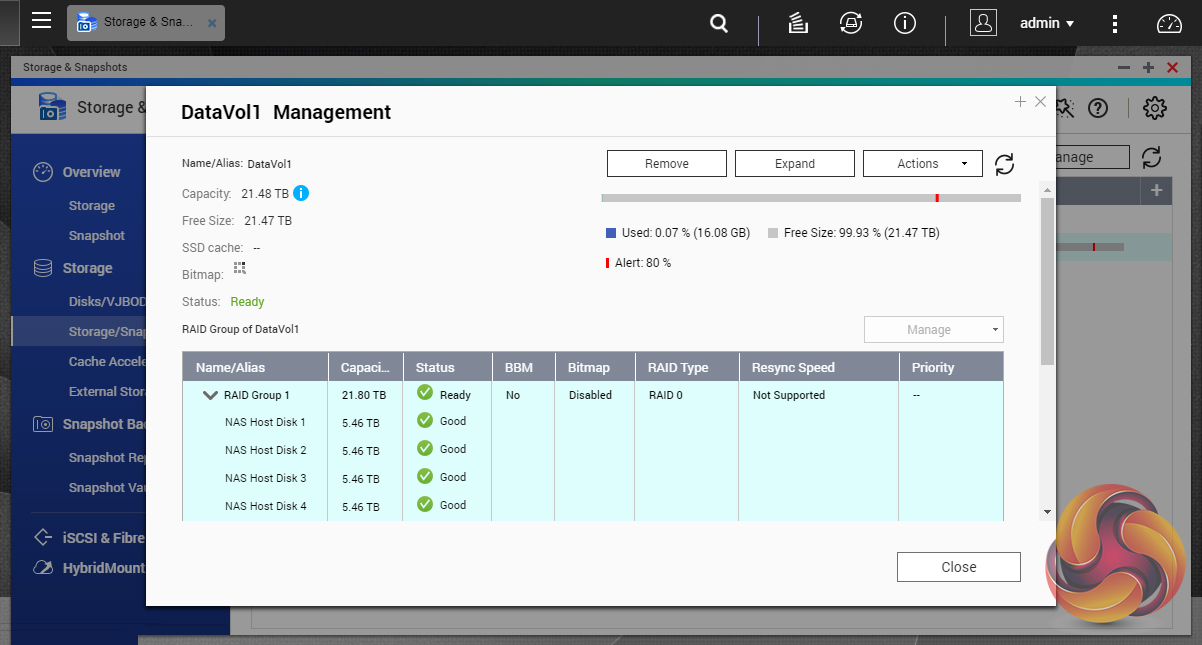Viewport: 1202px width, 645px height.
Task: Open the Manage dropdown for RAID group
Action: (x=933, y=330)
